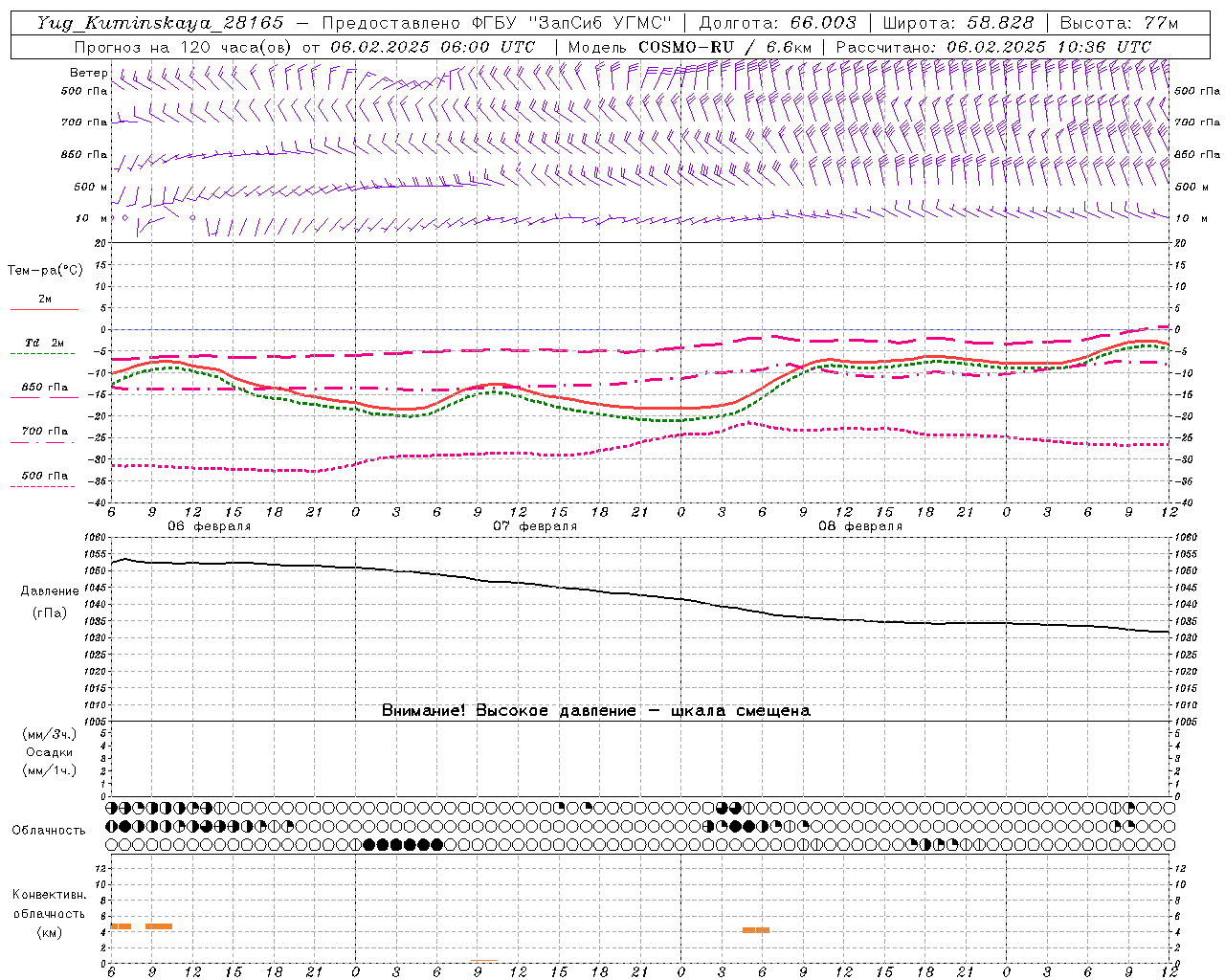The image size is (1225, 980).
Task: Click the Осадки panel label
Action: (x=50, y=752)
